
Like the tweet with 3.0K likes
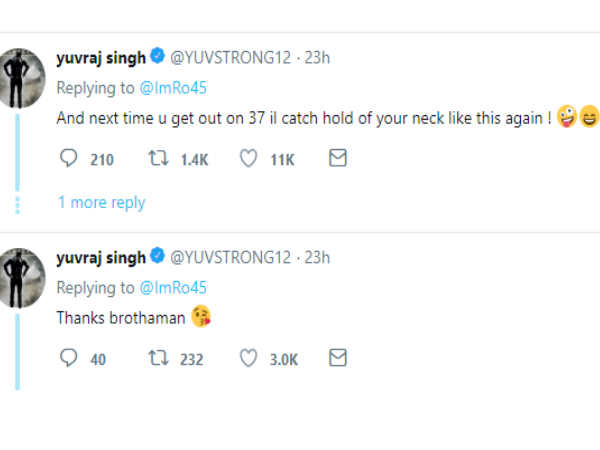coord(249,358)
